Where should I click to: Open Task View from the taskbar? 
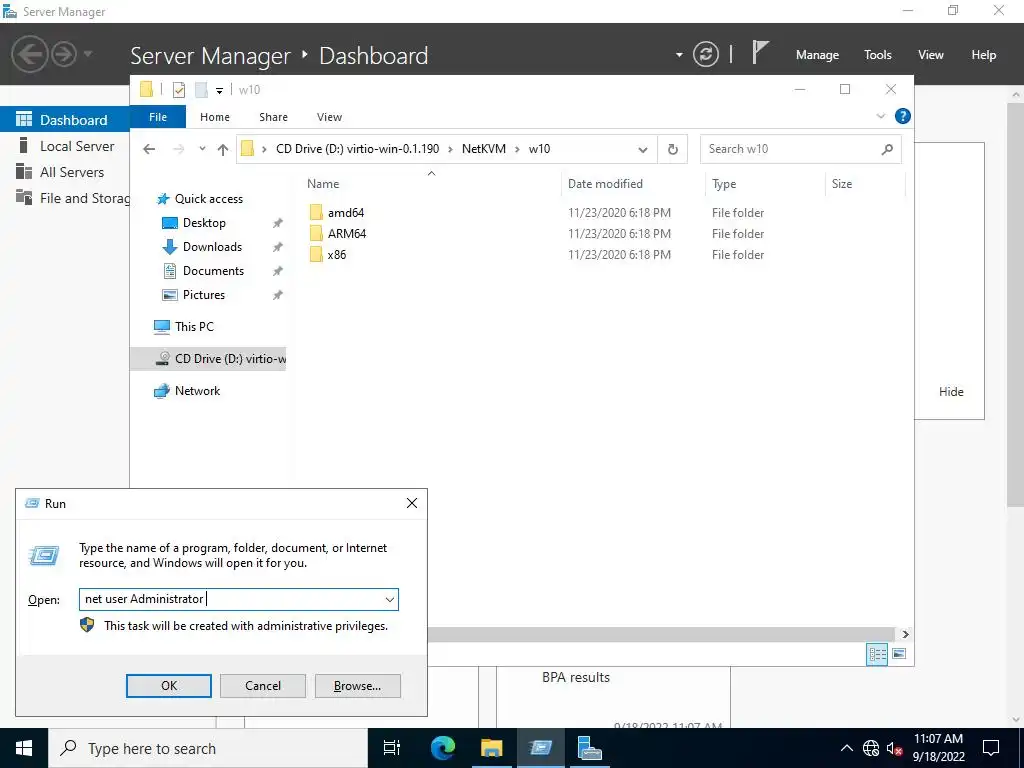392,748
